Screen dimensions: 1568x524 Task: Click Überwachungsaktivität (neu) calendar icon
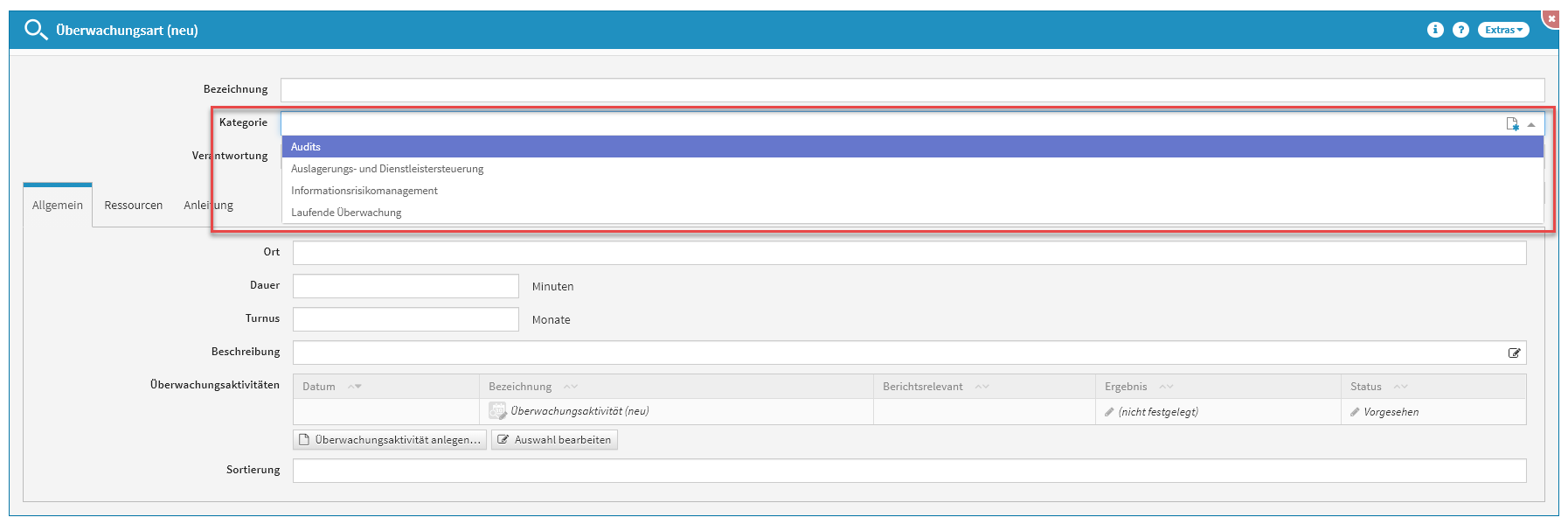(497, 411)
